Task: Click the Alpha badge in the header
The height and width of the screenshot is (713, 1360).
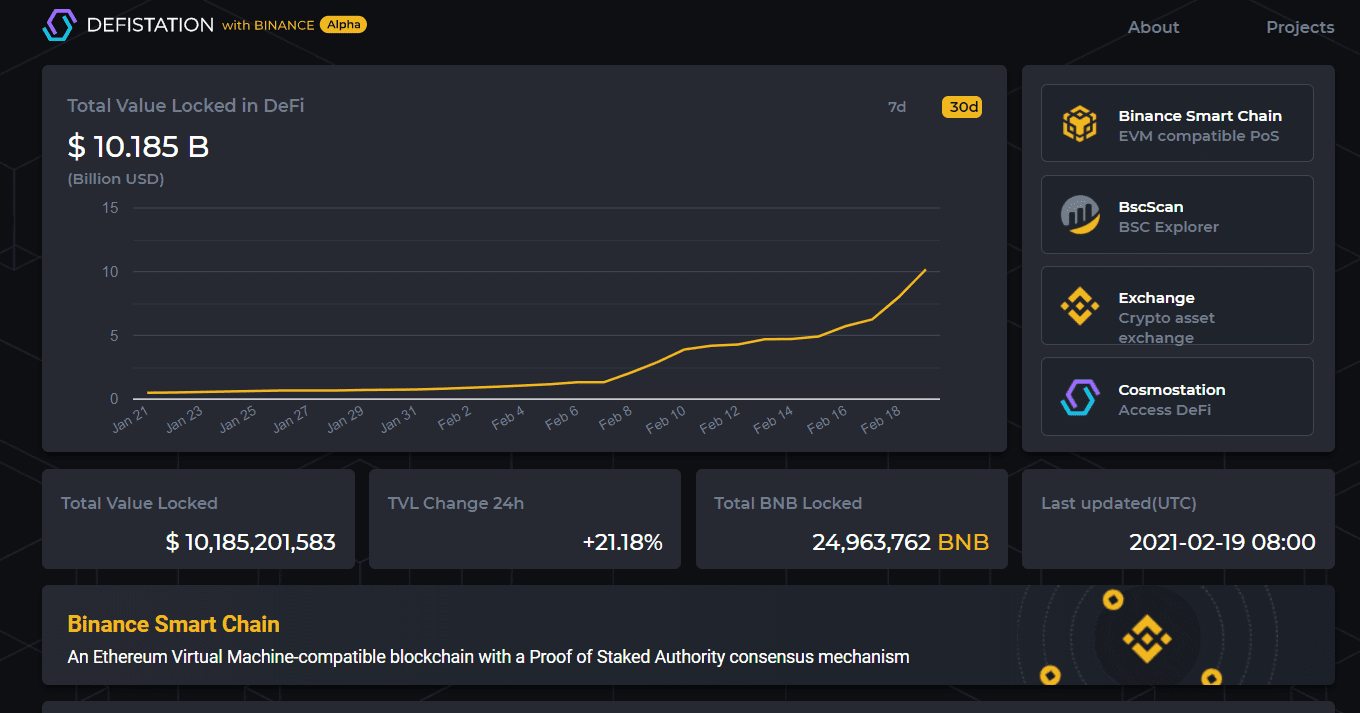Action: (x=343, y=25)
